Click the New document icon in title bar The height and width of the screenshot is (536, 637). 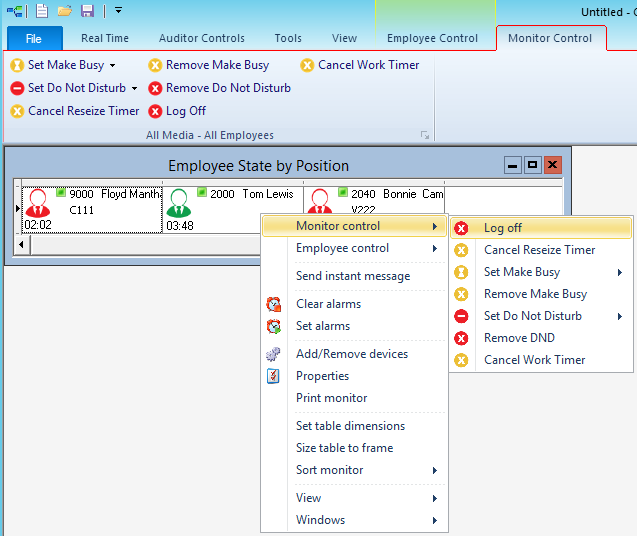click(x=41, y=11)
